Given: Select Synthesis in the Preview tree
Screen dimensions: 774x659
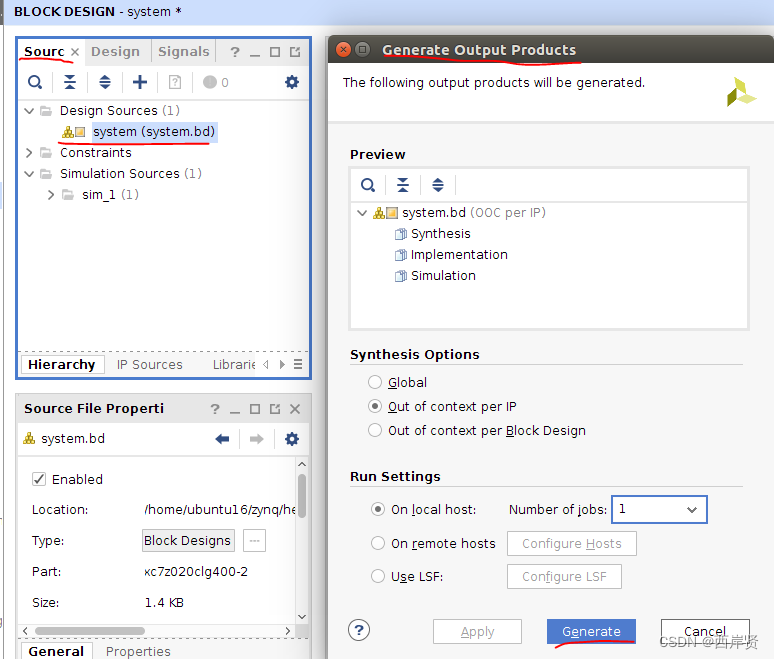Looking at the screenshot, I should click(x=440, y=233).
